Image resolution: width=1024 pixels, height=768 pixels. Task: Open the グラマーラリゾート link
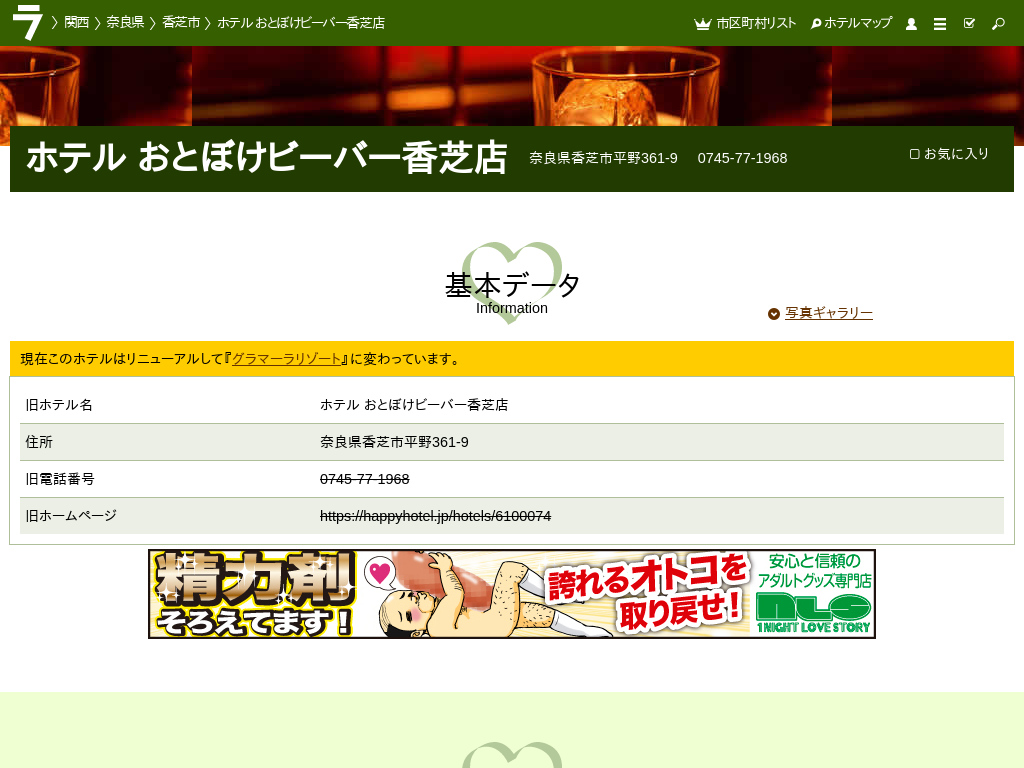click(x=287, y=359)
